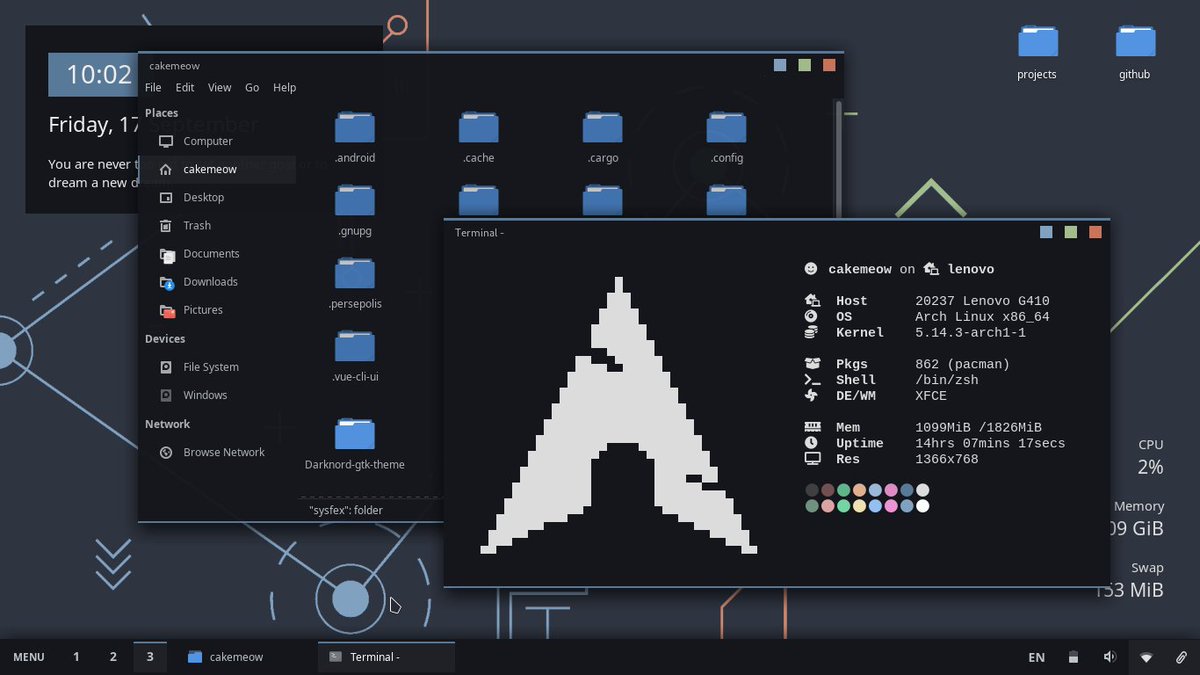
Task: Click the Places heading in sidebar
Action: [x=162, y=113]
